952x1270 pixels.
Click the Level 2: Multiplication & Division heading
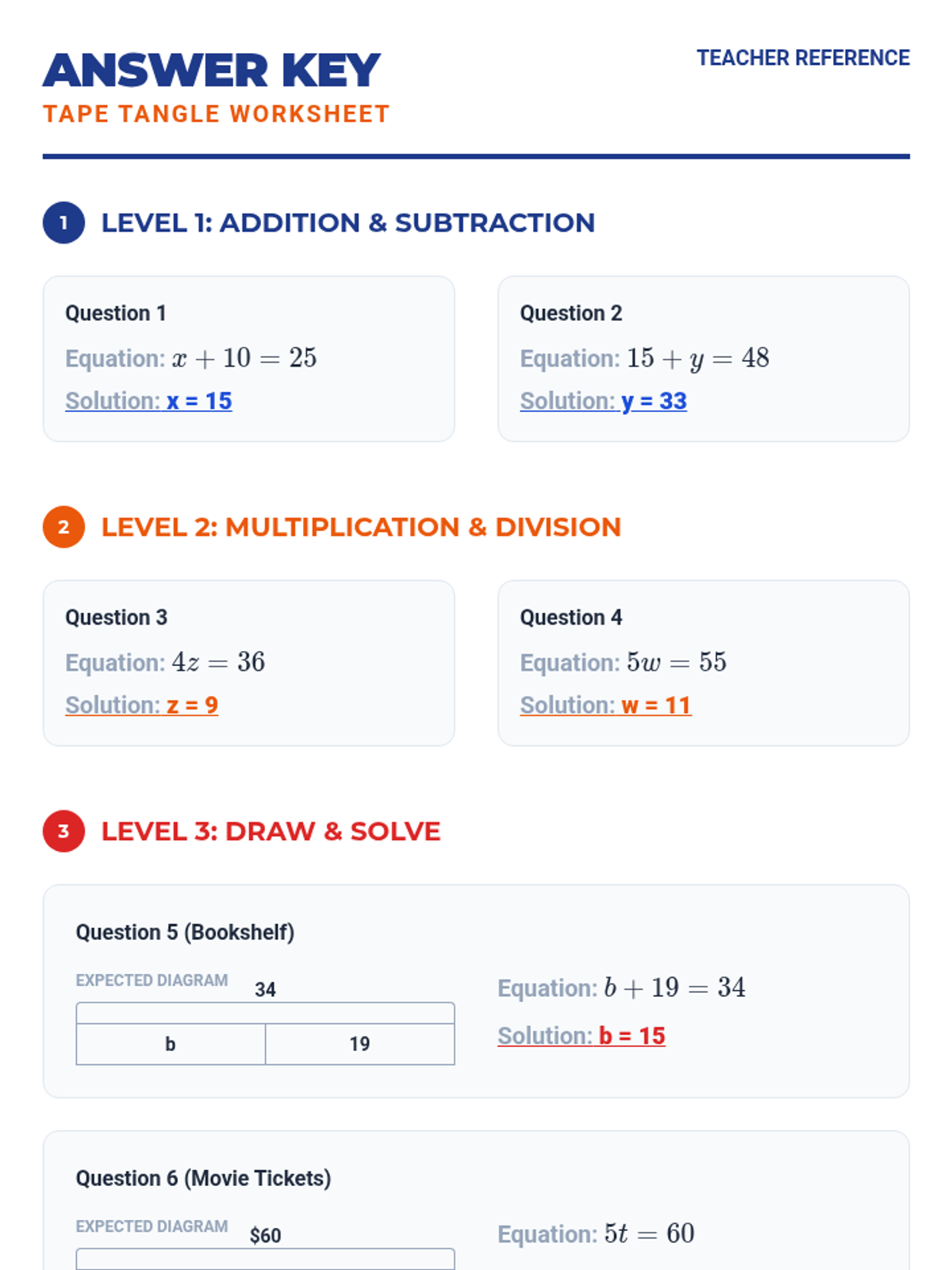(361, 527)
